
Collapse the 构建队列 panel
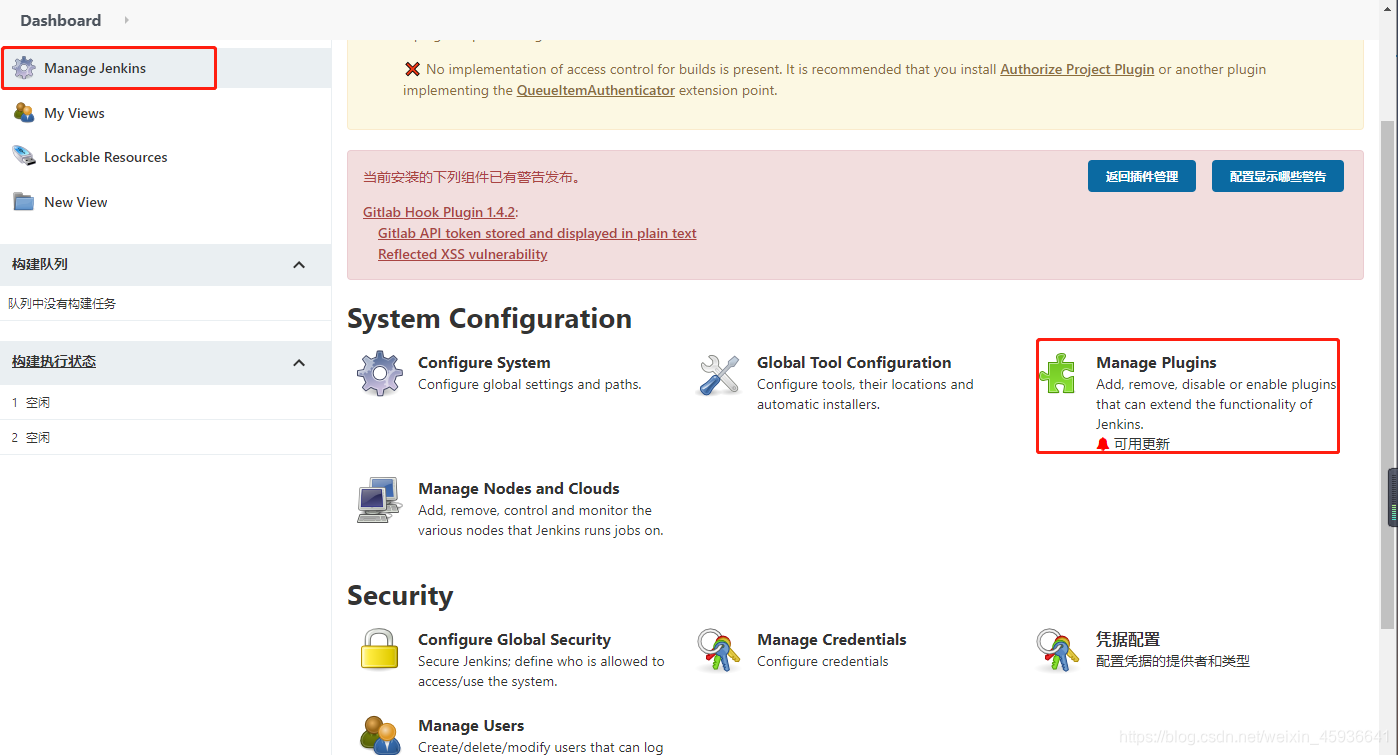[299, 265]
